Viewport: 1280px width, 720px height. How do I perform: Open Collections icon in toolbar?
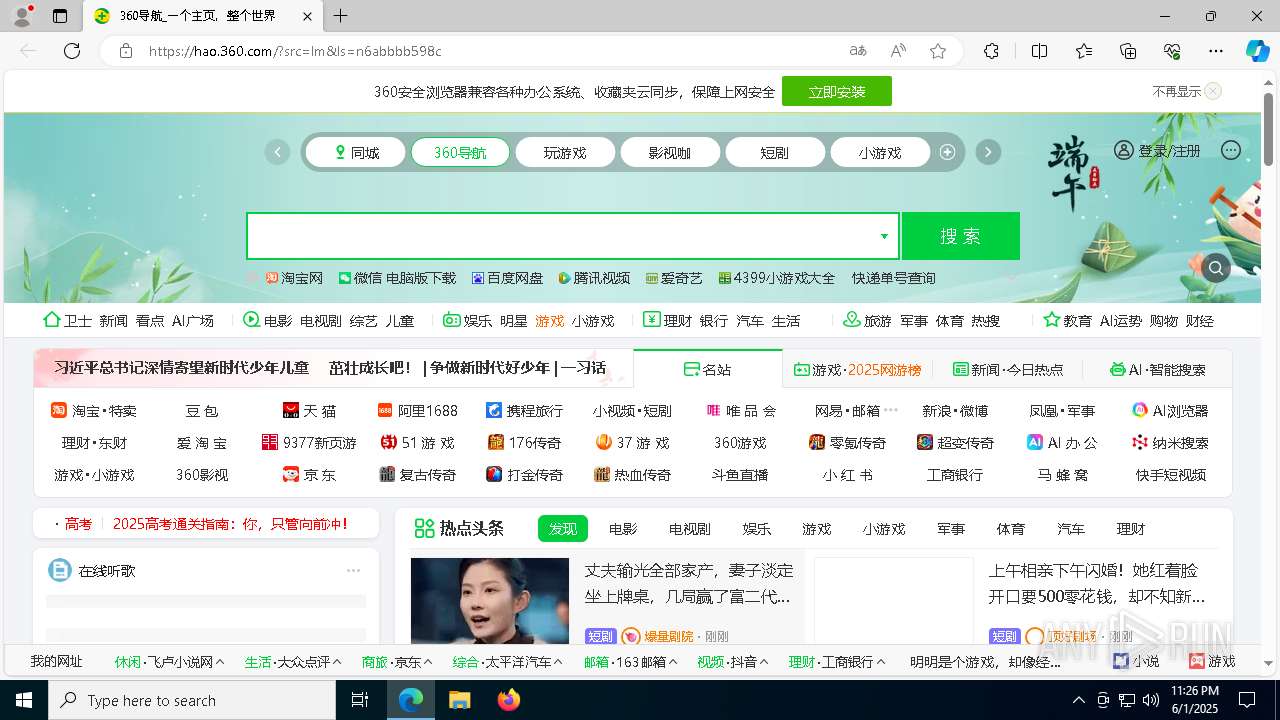(x=1128, y=51)
